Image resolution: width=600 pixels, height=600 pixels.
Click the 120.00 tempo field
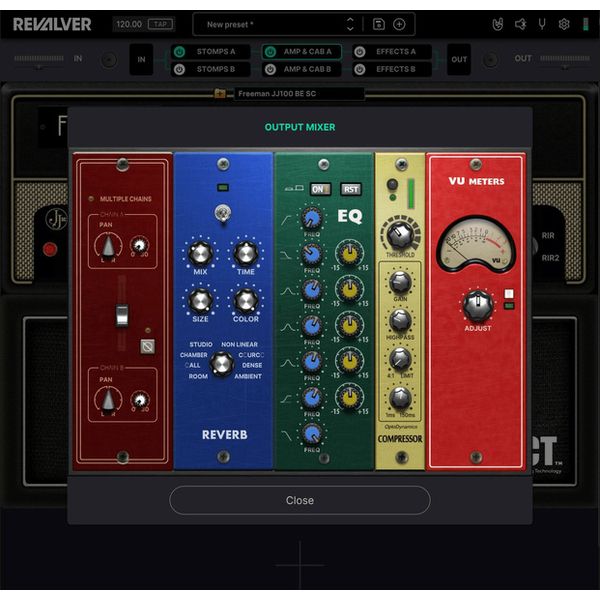point(129,24)
